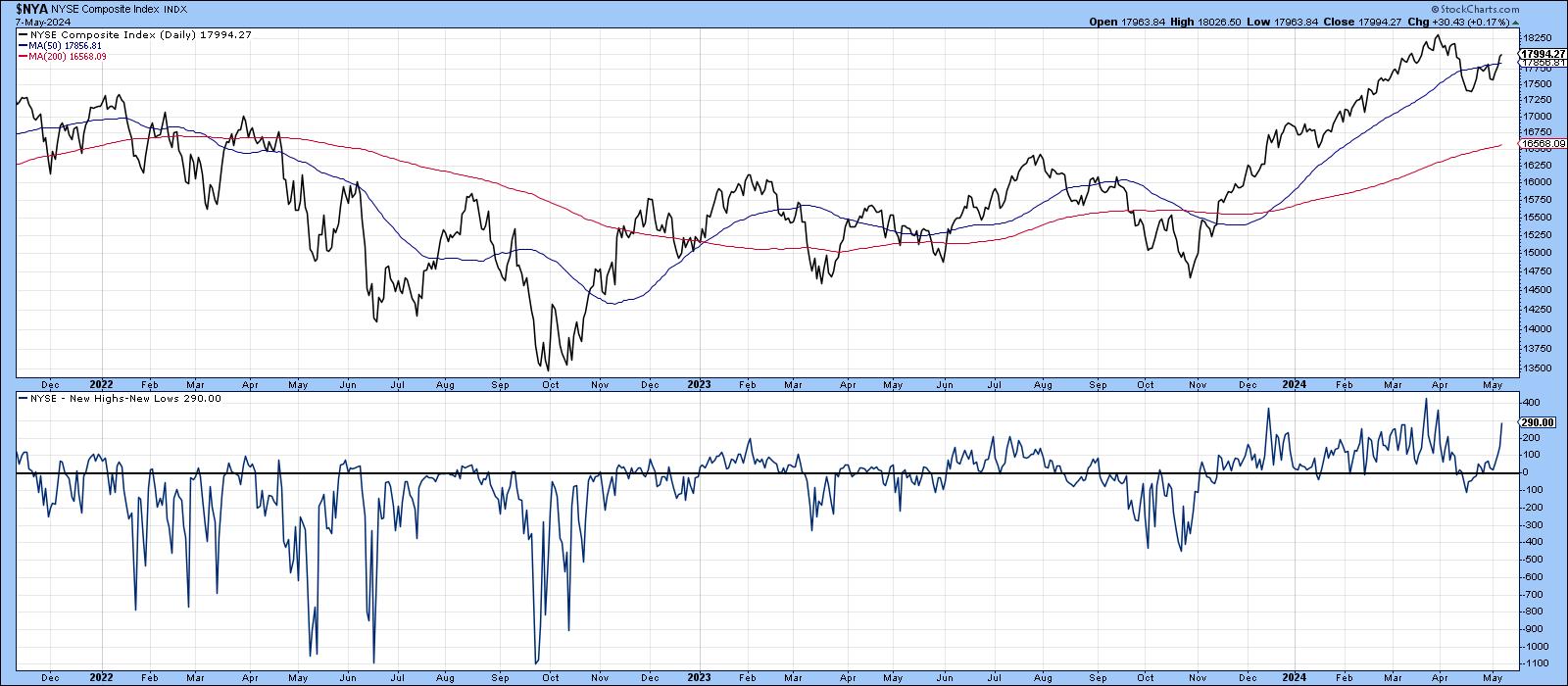The image size is (1568, 686).
Task: Click the 14000 price axis label
Action: point(1537,329)
